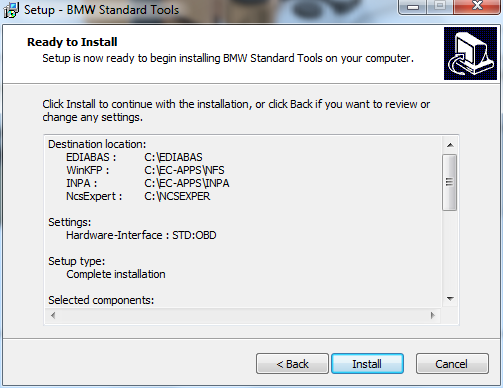Click the Selected components heading
This screenshot has width=503, height=388.
101,300
